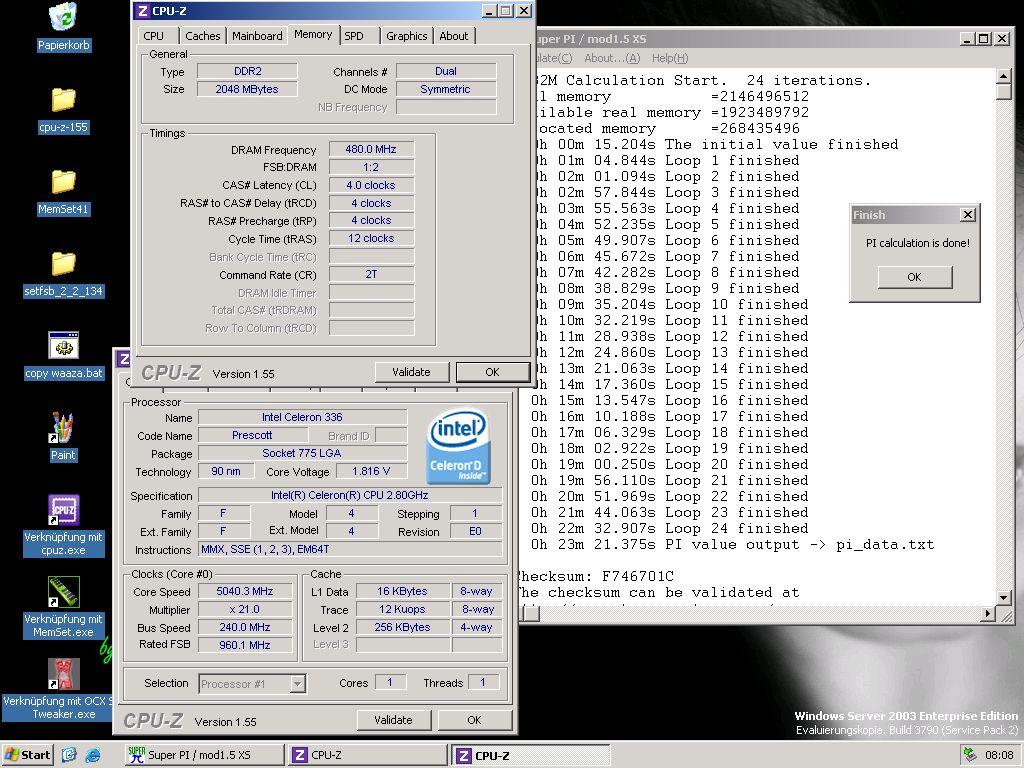This screenshot has width=1024, height=768.
Task: Click the Rated FSB 960.1 MHz value
Action: point(245,645)
